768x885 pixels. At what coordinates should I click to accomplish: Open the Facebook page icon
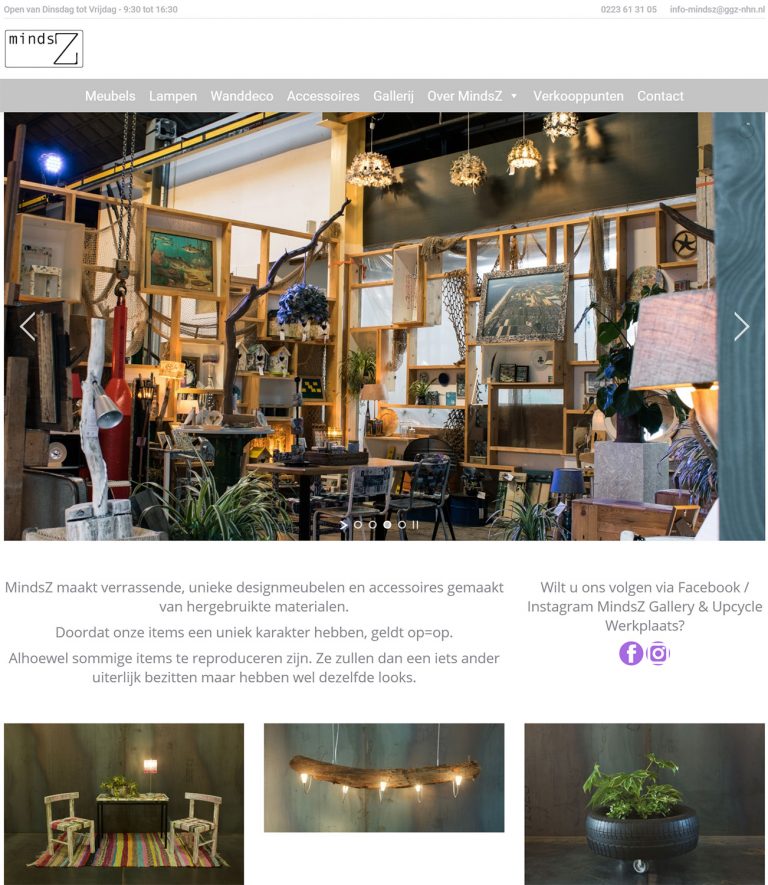(631, 653)
